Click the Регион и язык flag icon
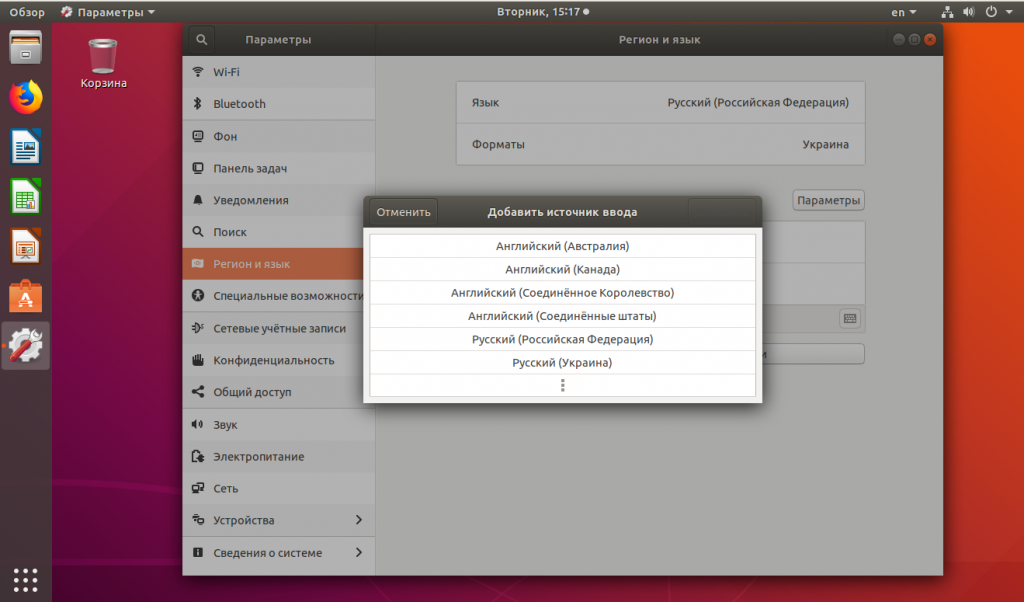This screenshot has width=1024, height=602. [x=198, y=264]
